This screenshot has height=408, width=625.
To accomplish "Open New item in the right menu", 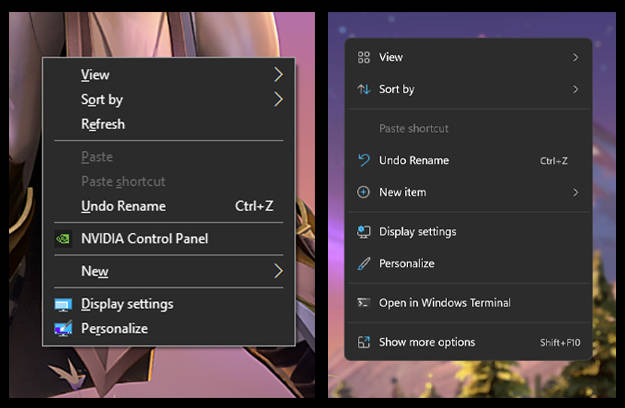I will pos(468,192).
